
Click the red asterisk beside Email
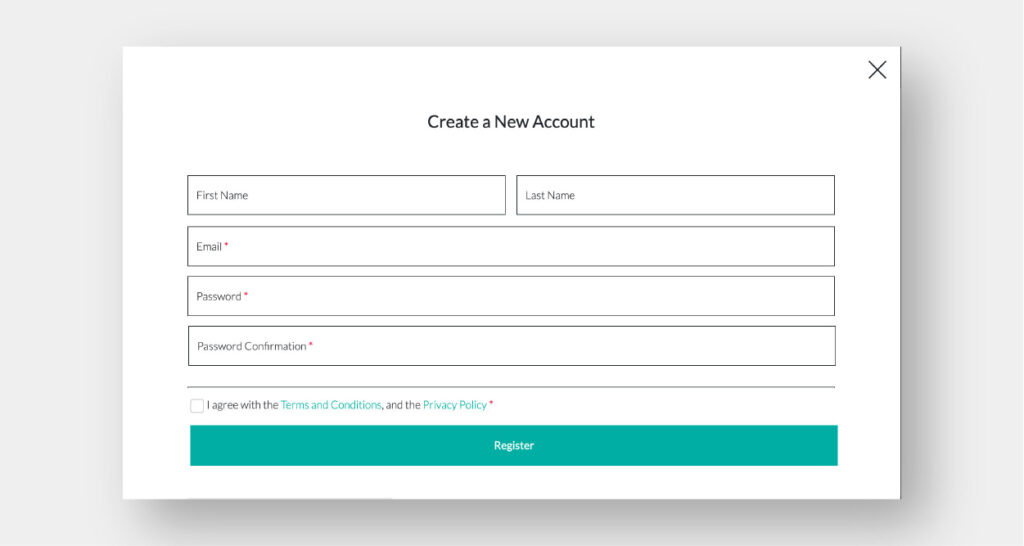tap(226, 245)
